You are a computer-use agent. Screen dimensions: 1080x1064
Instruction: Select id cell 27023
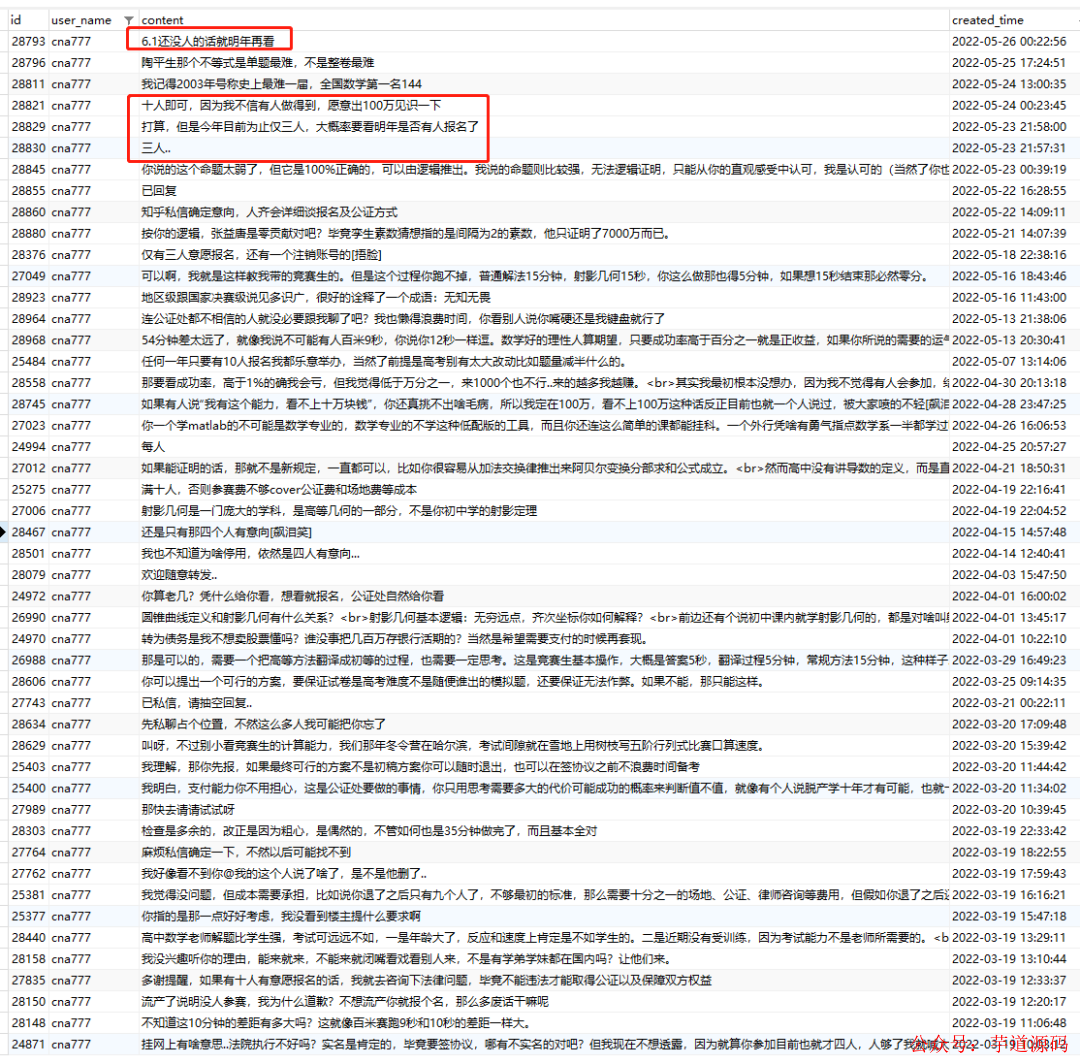tap(28, 426)
